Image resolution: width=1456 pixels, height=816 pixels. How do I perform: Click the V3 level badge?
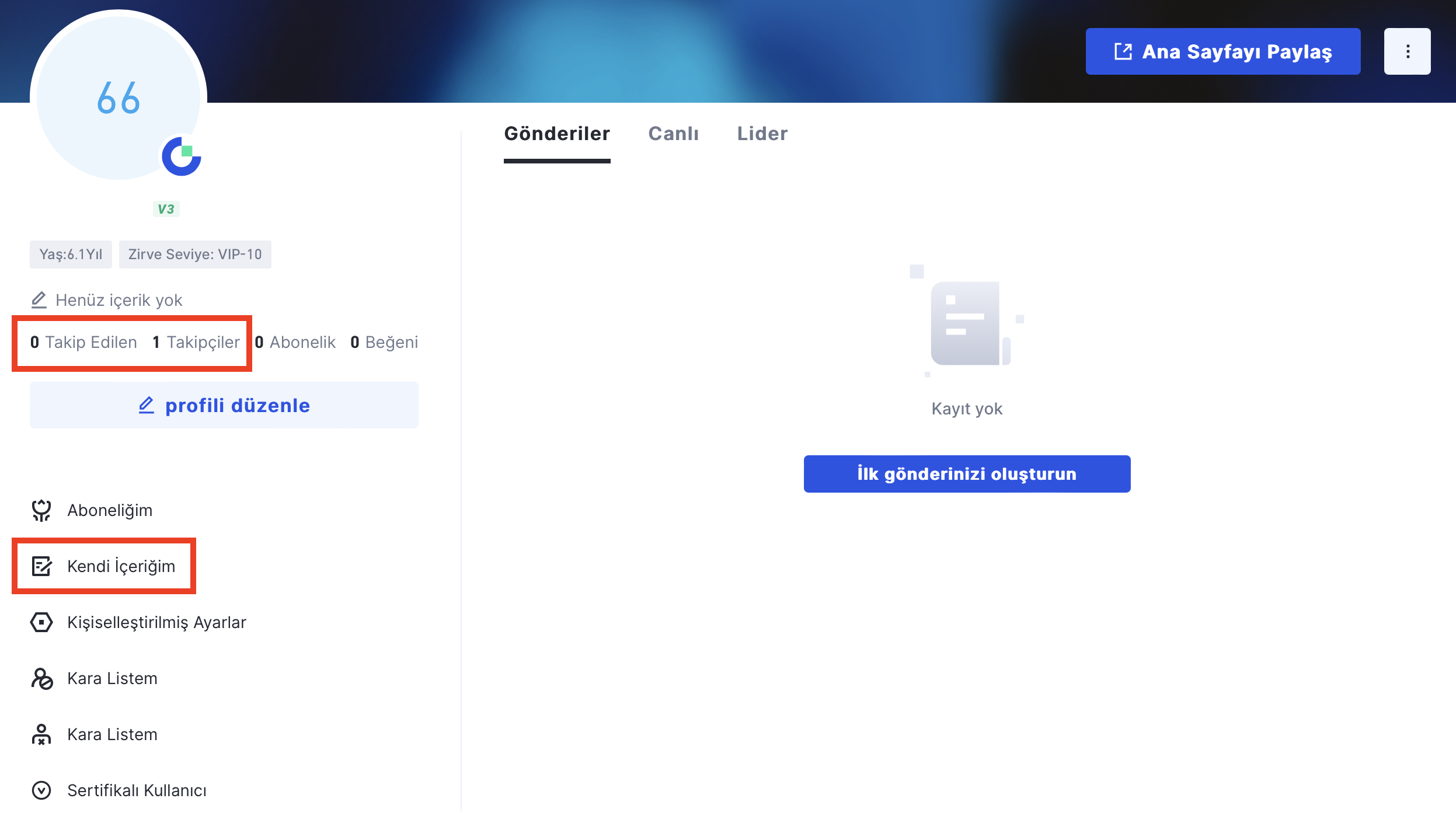point(166,209)
